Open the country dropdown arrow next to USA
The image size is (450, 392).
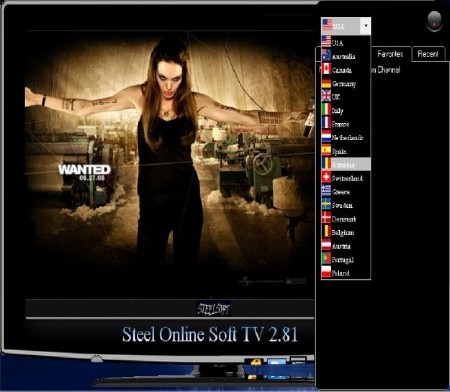pos(366,26)
